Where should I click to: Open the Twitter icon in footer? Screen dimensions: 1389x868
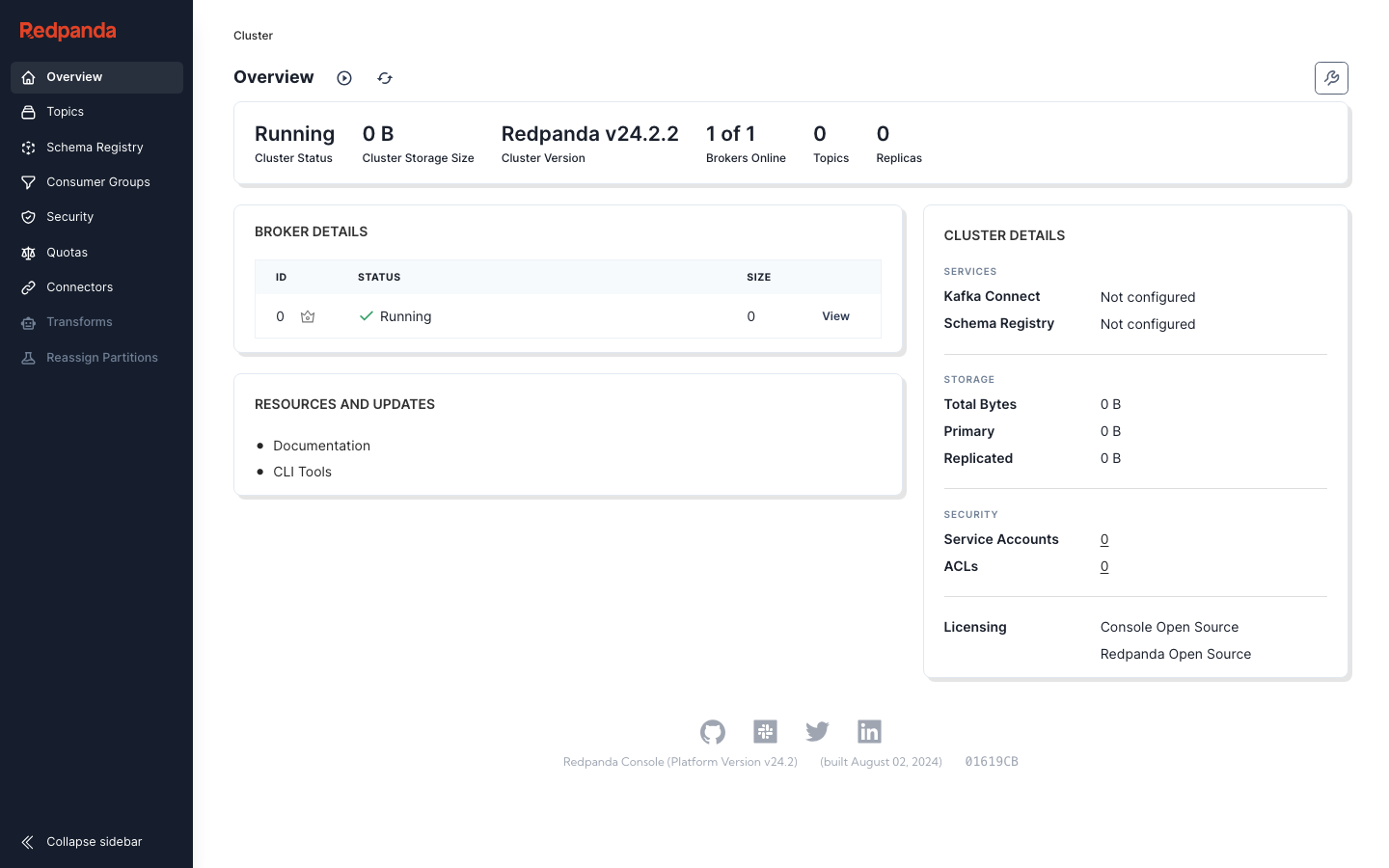click(817, 732)
